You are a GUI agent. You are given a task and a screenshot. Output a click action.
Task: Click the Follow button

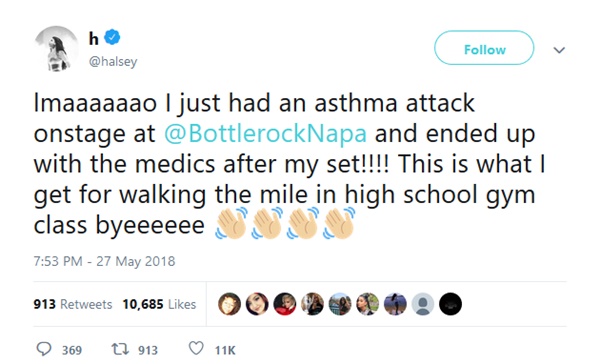pyautogui.click(x=484, y=48)
